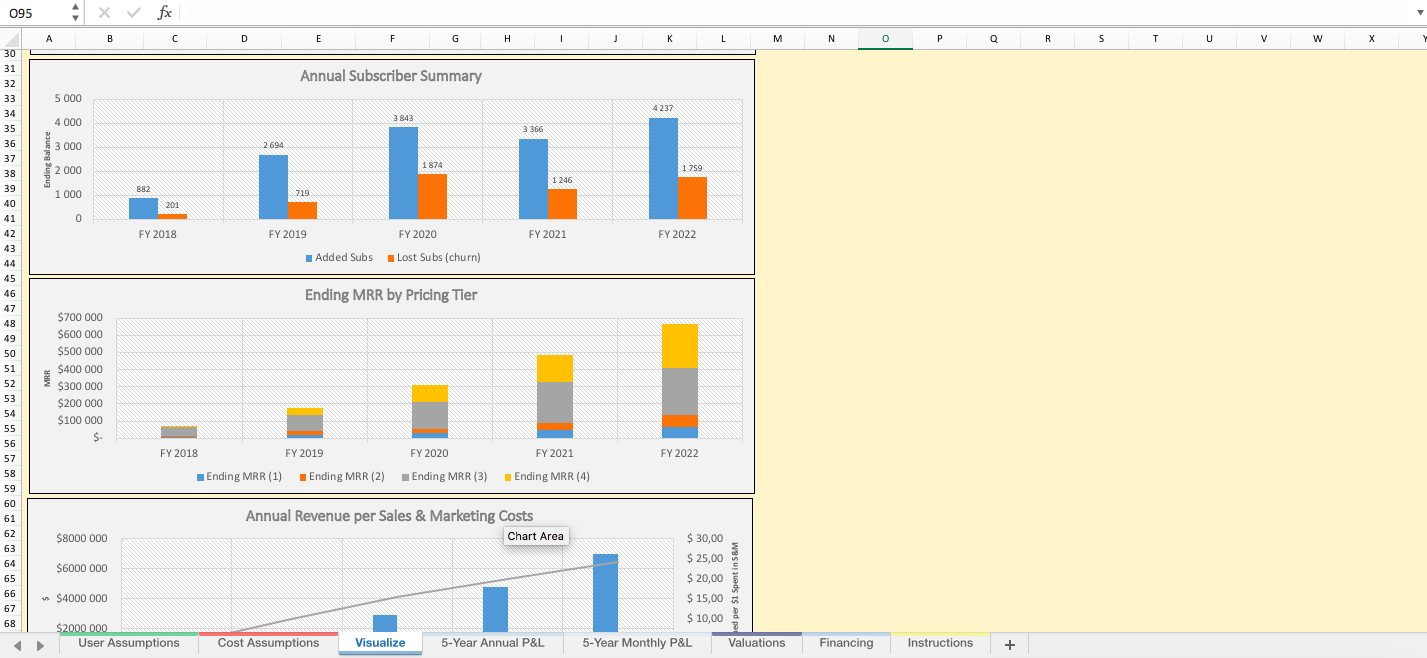Select row 31 header
1427x658 pixels.
10,68
